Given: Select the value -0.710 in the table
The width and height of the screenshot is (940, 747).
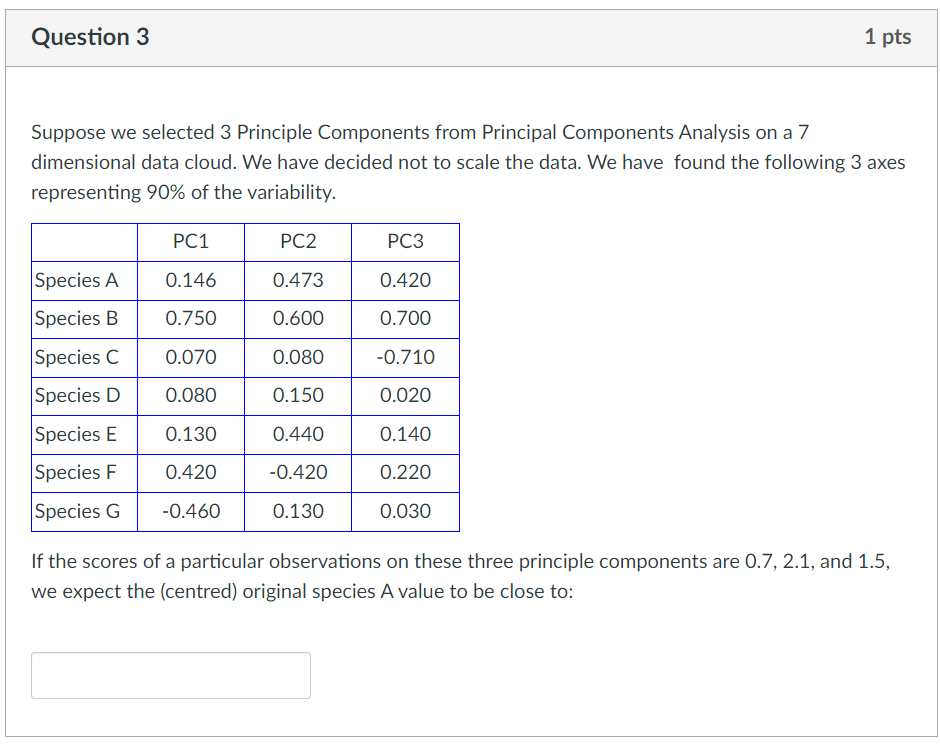Looking at the screenshot, I should [405, 357].
